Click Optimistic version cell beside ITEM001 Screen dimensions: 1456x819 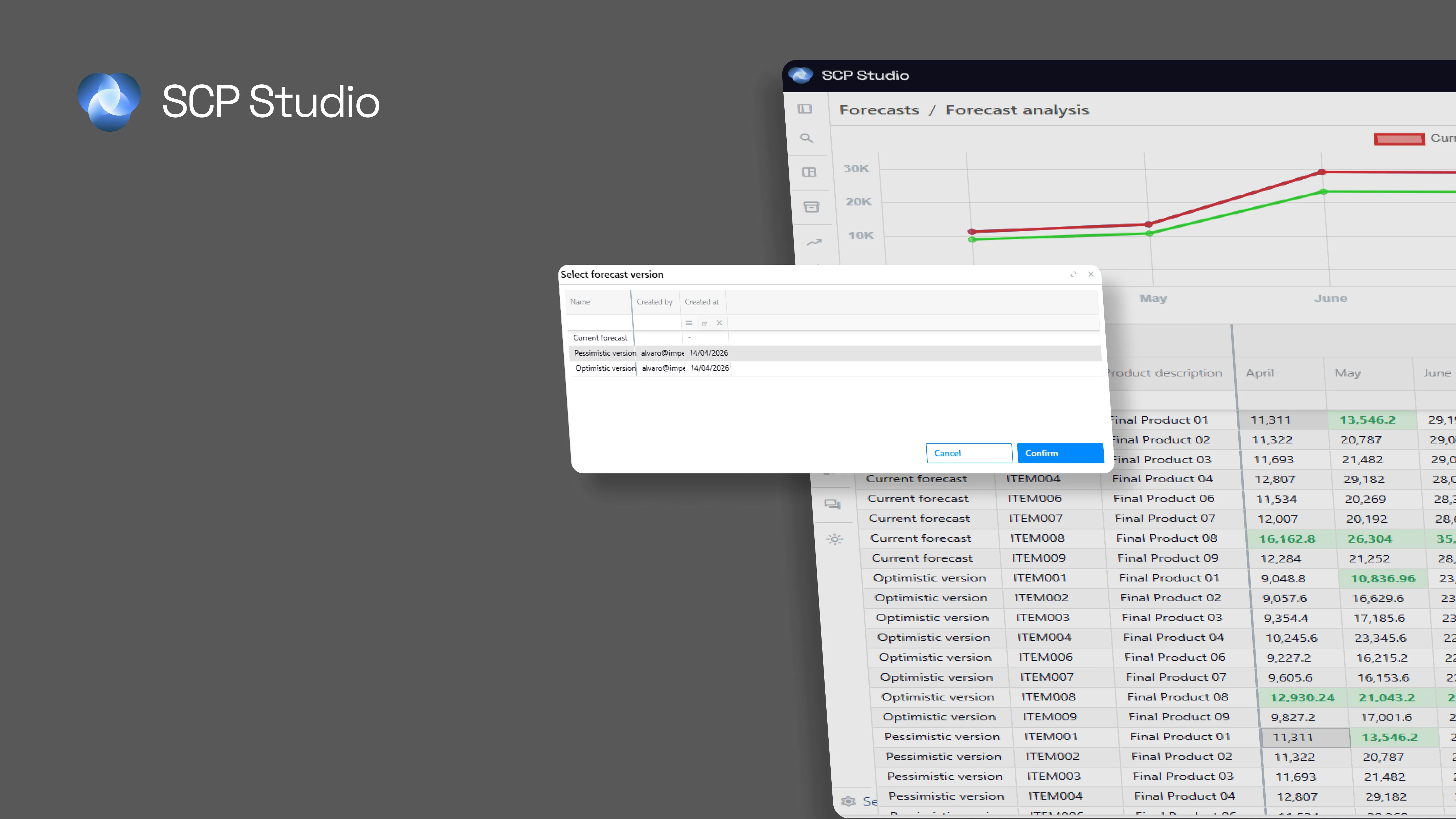(930, 578)
